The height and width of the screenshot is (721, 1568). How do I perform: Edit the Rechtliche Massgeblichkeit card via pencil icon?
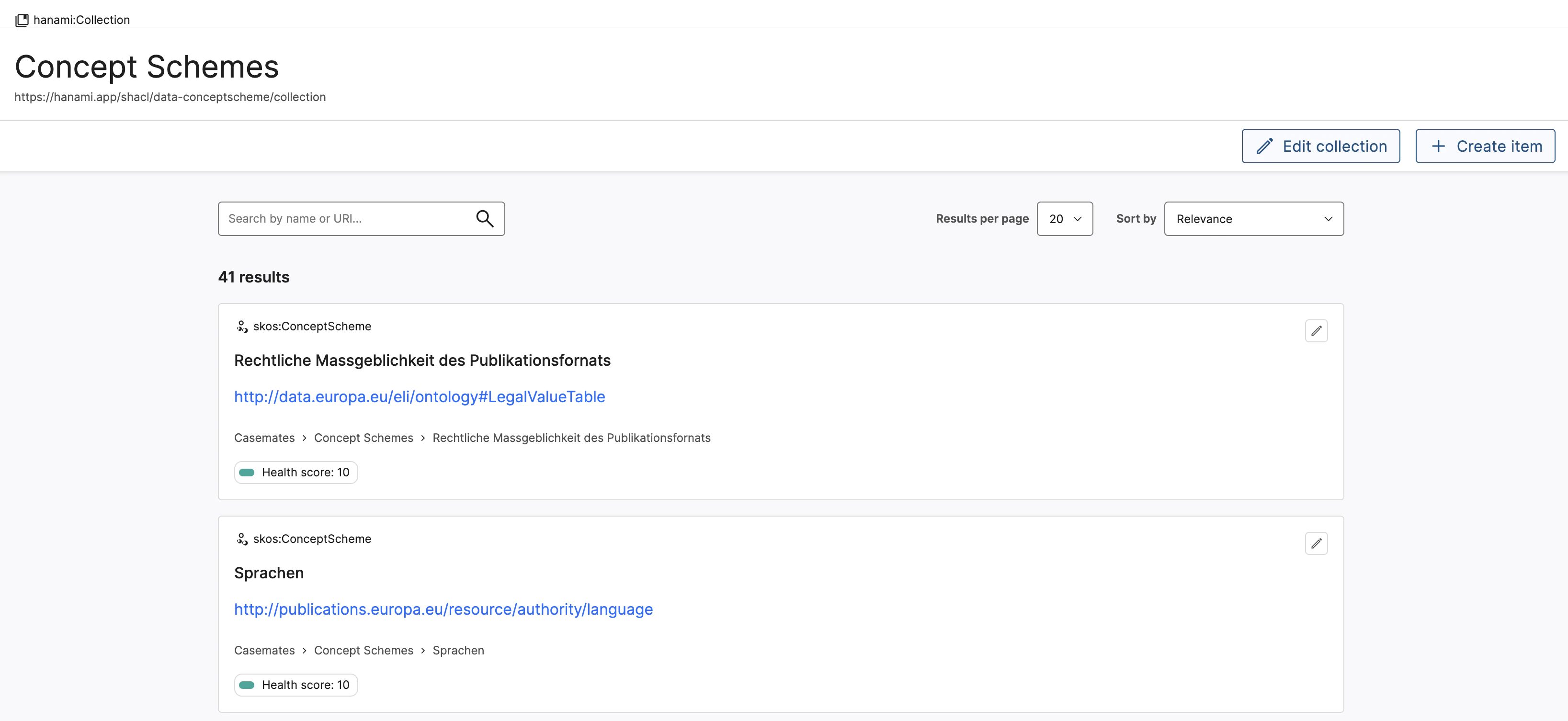1316,331
